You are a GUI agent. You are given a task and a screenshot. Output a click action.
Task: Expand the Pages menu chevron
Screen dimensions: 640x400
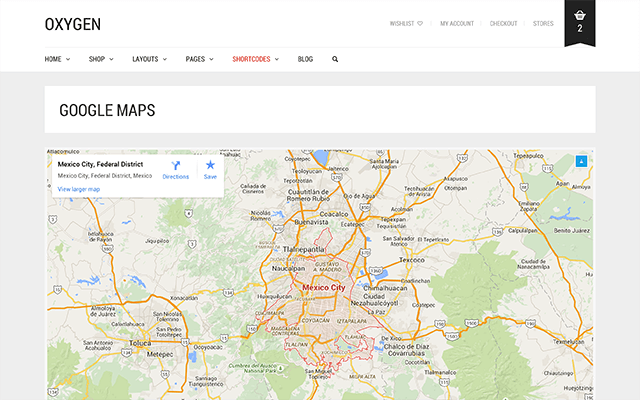pos(211,59)
